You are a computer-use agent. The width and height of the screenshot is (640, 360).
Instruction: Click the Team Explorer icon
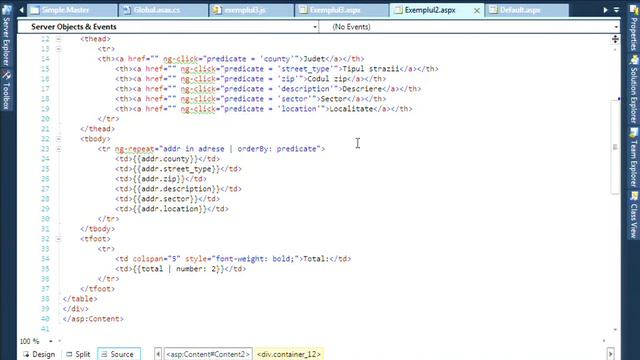(634, 133)
